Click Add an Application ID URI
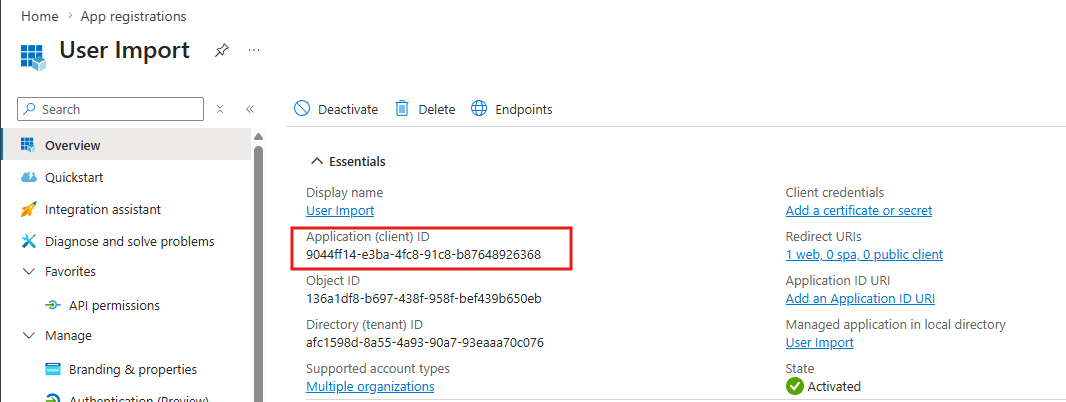1066x402 pixels. 860,299
